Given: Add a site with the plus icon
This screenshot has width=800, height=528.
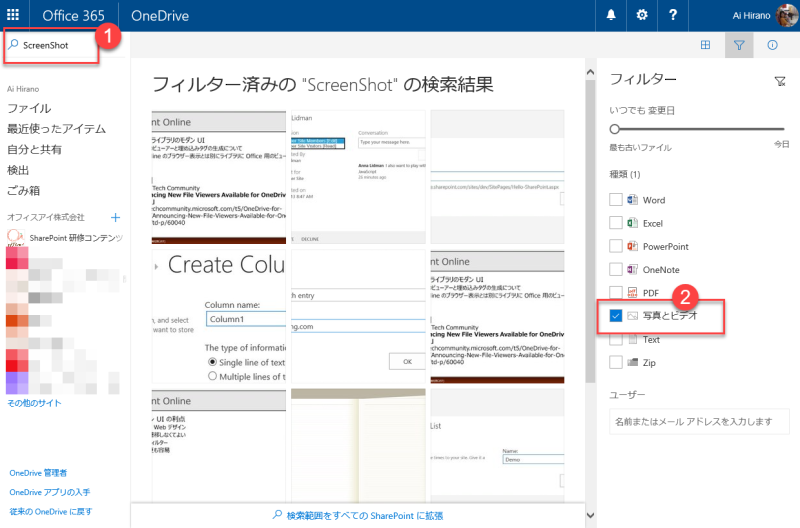Looking at the screenshot, I should coord(115,217).
